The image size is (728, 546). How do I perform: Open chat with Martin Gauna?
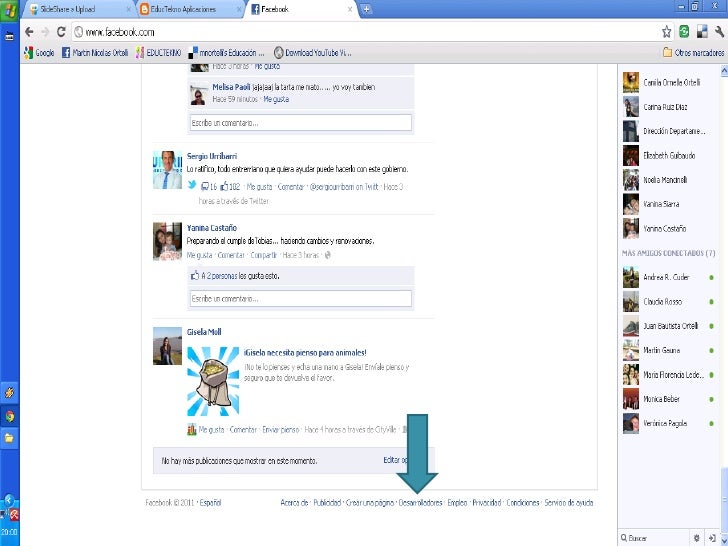668,350
